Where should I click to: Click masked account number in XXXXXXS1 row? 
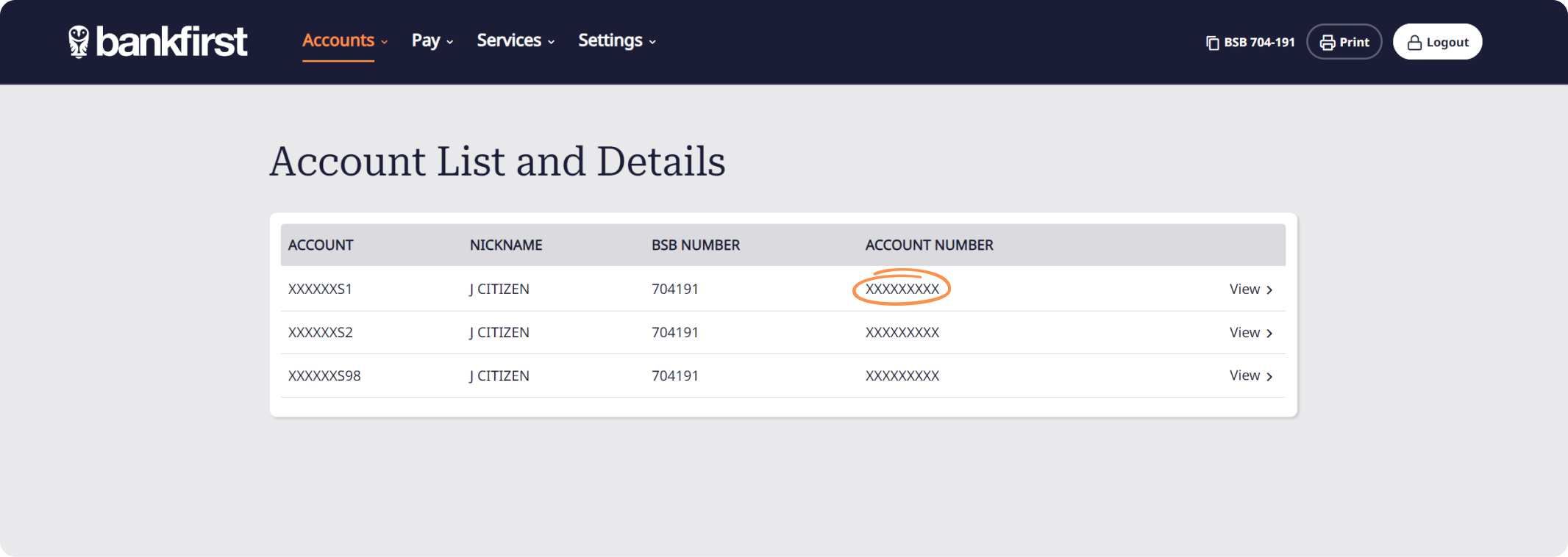tap(902, 289)
